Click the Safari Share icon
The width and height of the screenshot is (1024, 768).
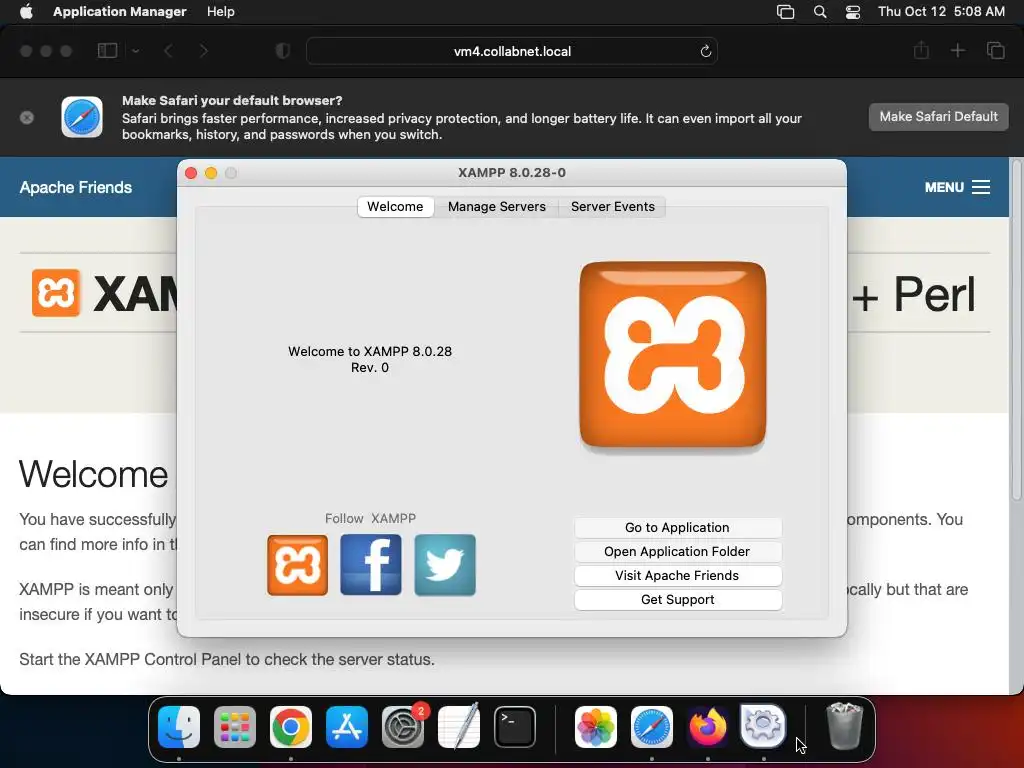tap(921, 50)
